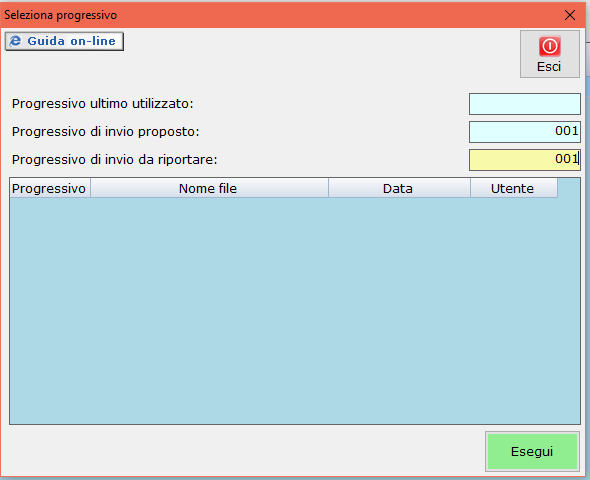Click the divider between Progressivo and Nome file

[x=90, y=188]
